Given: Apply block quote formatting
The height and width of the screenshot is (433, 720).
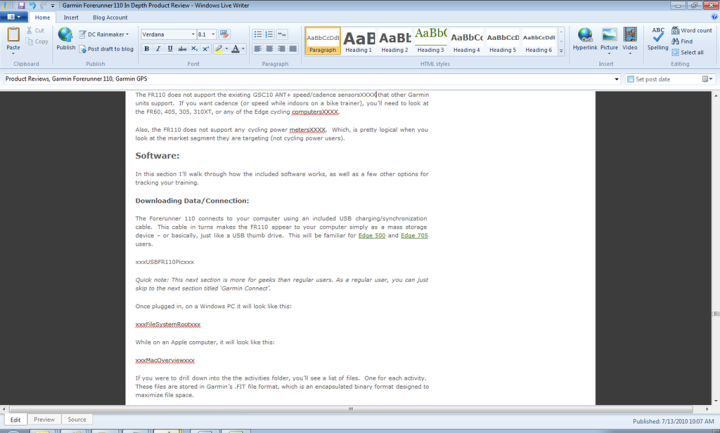Looking at the screenshot, I should coord(282,34).
